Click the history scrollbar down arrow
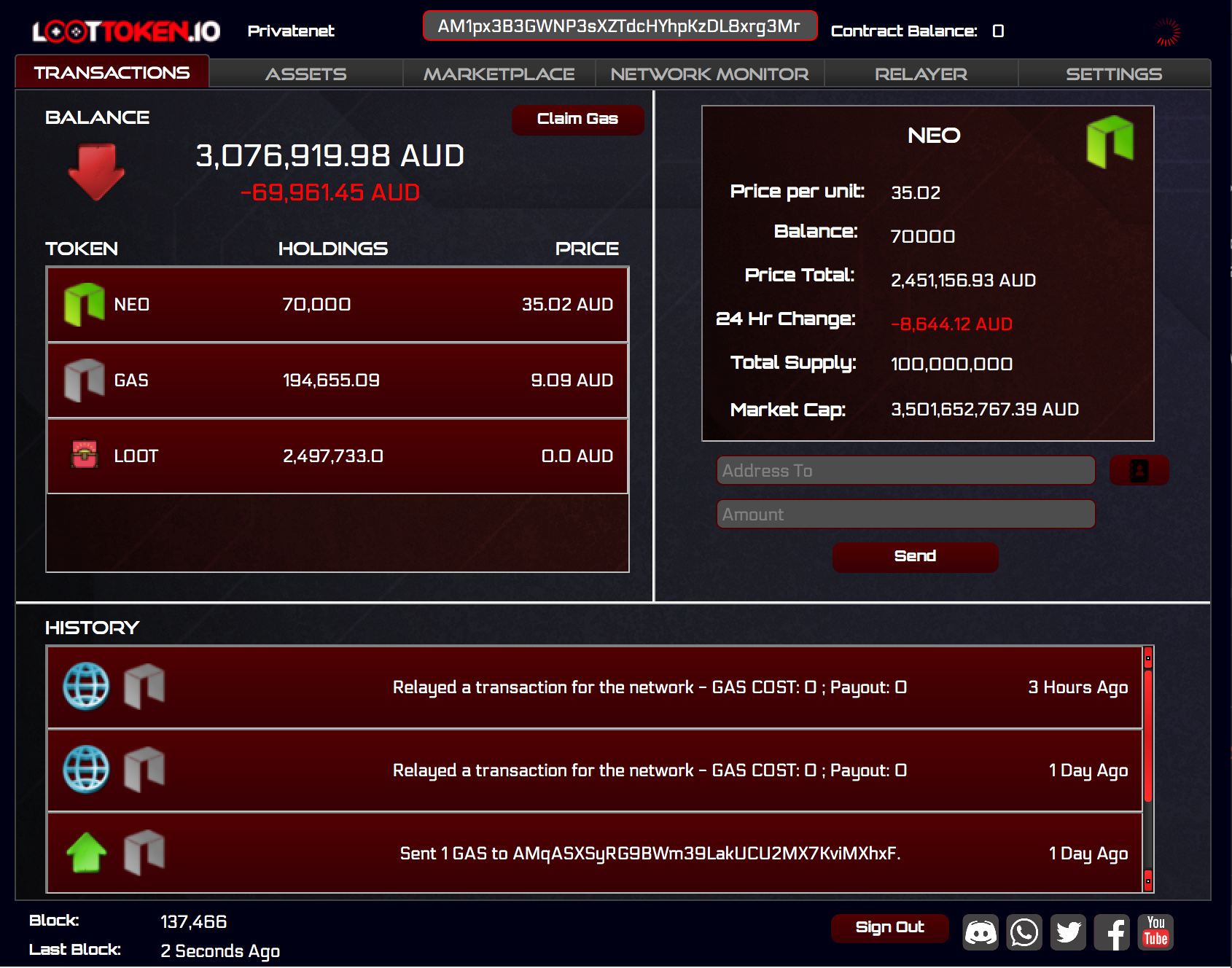 1148,881
